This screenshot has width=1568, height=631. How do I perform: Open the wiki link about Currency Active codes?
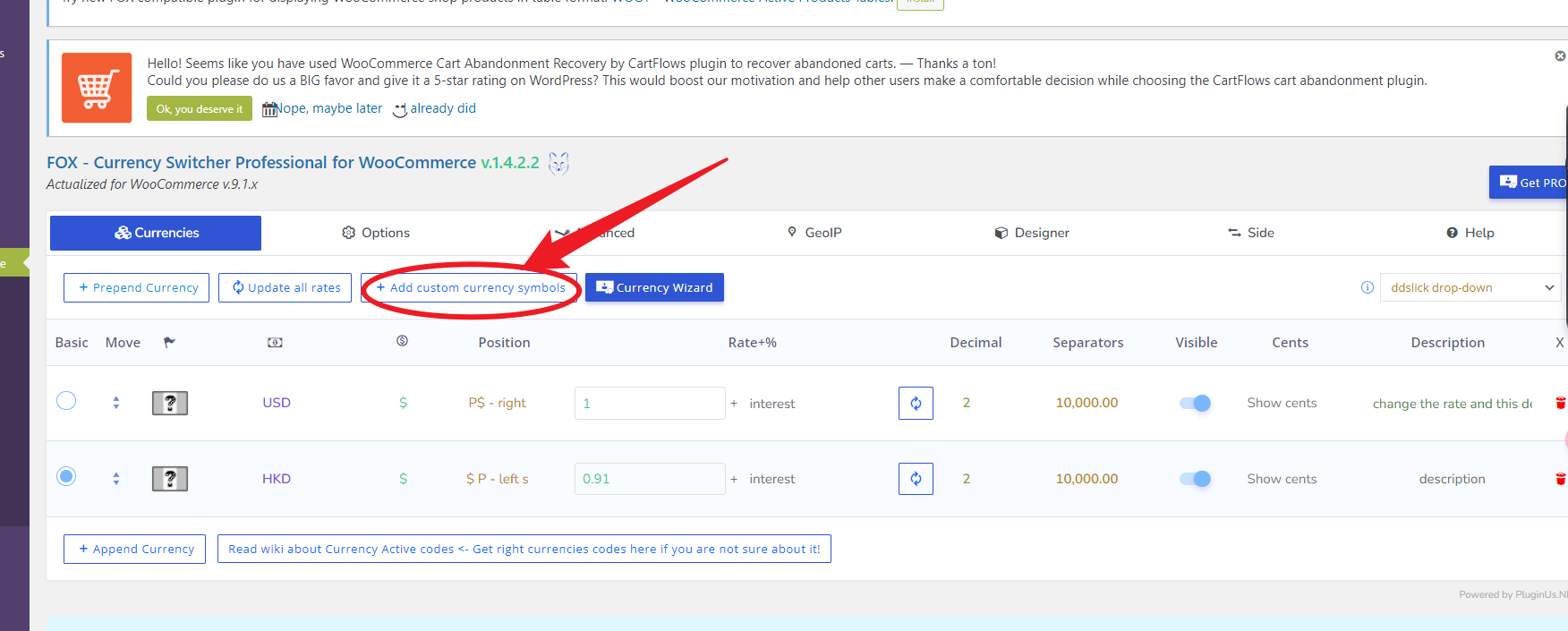pyautogui.click(x=524, y=549)
